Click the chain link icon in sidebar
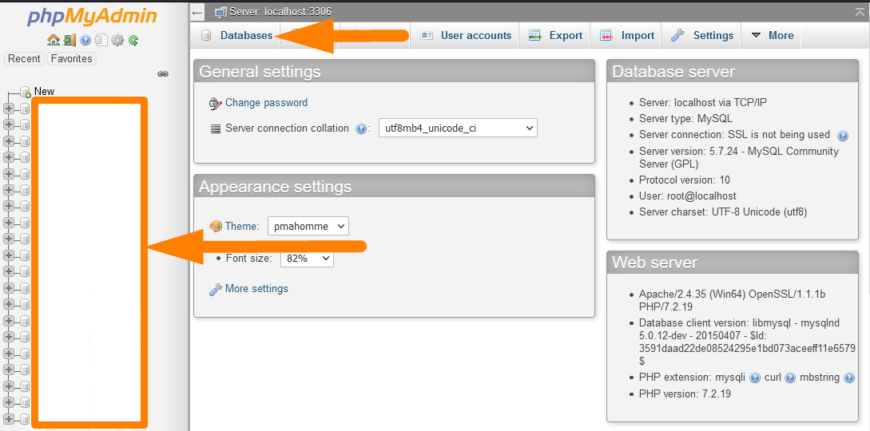This screenshot has height=431, width=870. [163, 74]
